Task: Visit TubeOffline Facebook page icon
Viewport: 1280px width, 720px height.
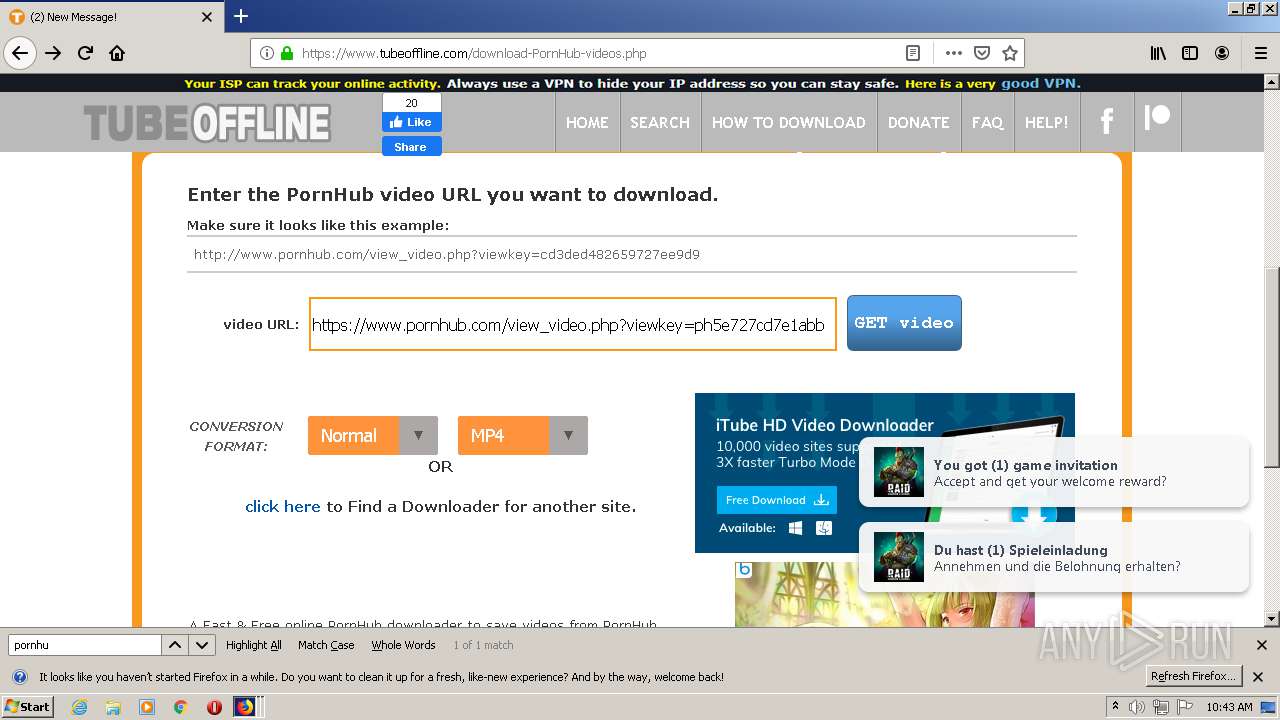Action: tap(1107, 122)
